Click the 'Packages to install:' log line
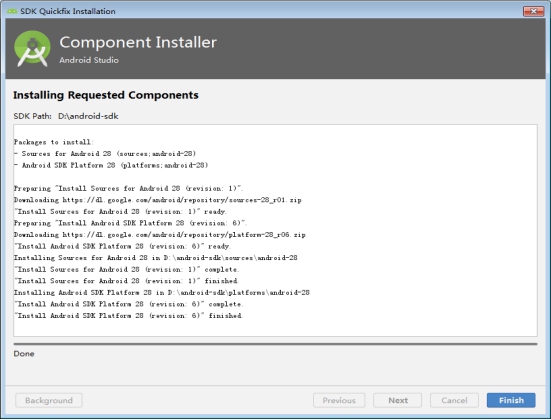 coord(54,142)
